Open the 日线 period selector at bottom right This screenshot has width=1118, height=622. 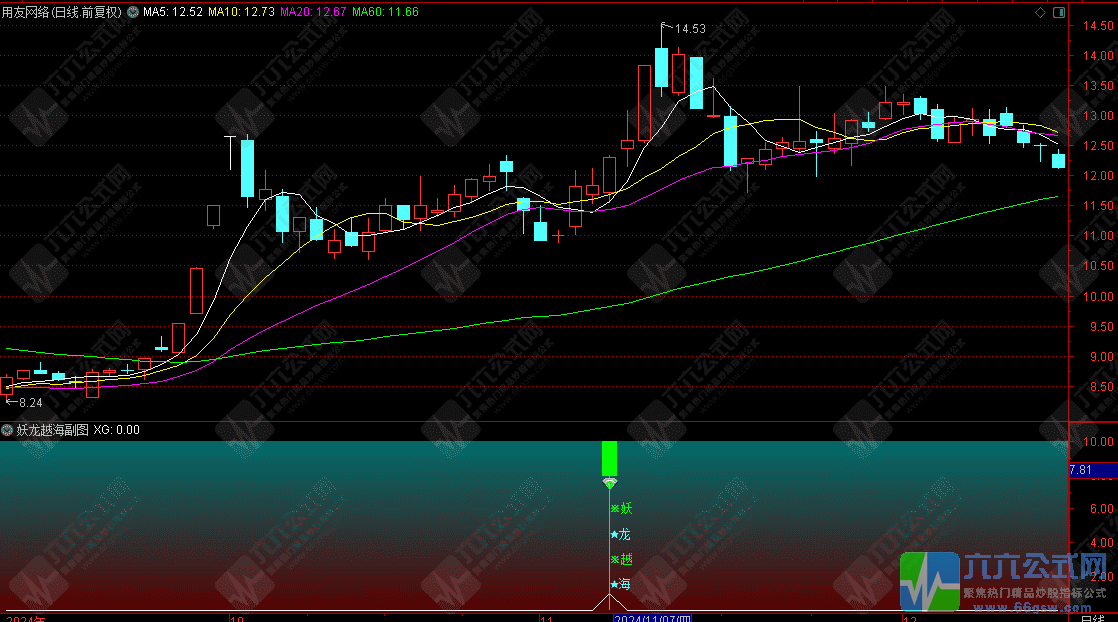[x=1096, y=617]
